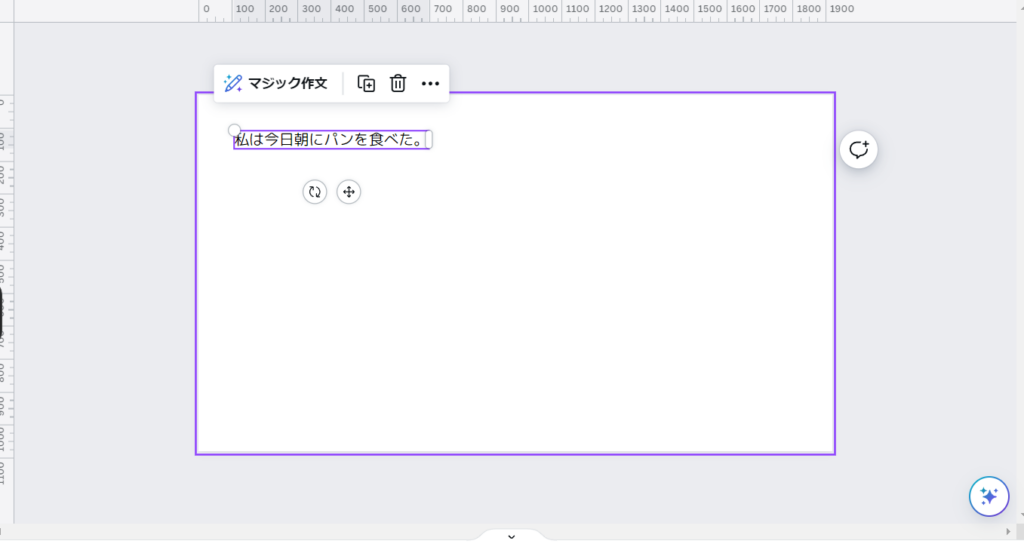
Task: Click the circular rotate handle below text
Action: coord(314,192)
